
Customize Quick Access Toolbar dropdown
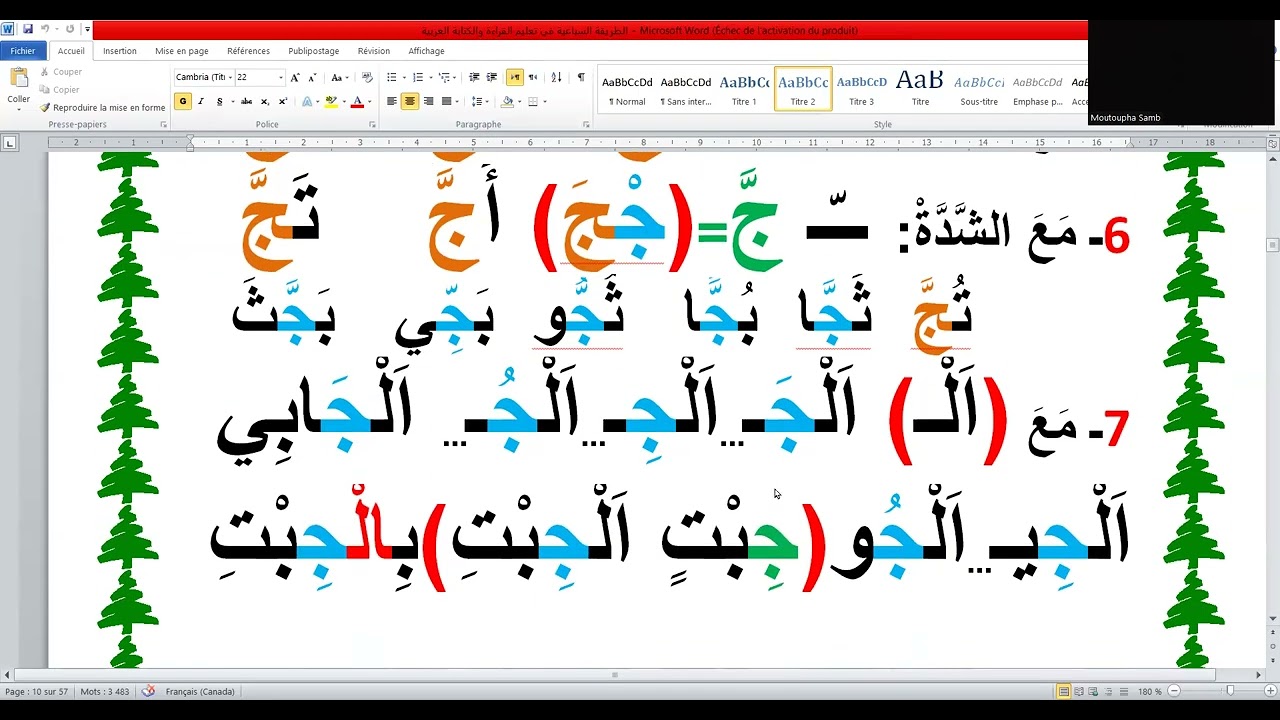pos(88,30)
